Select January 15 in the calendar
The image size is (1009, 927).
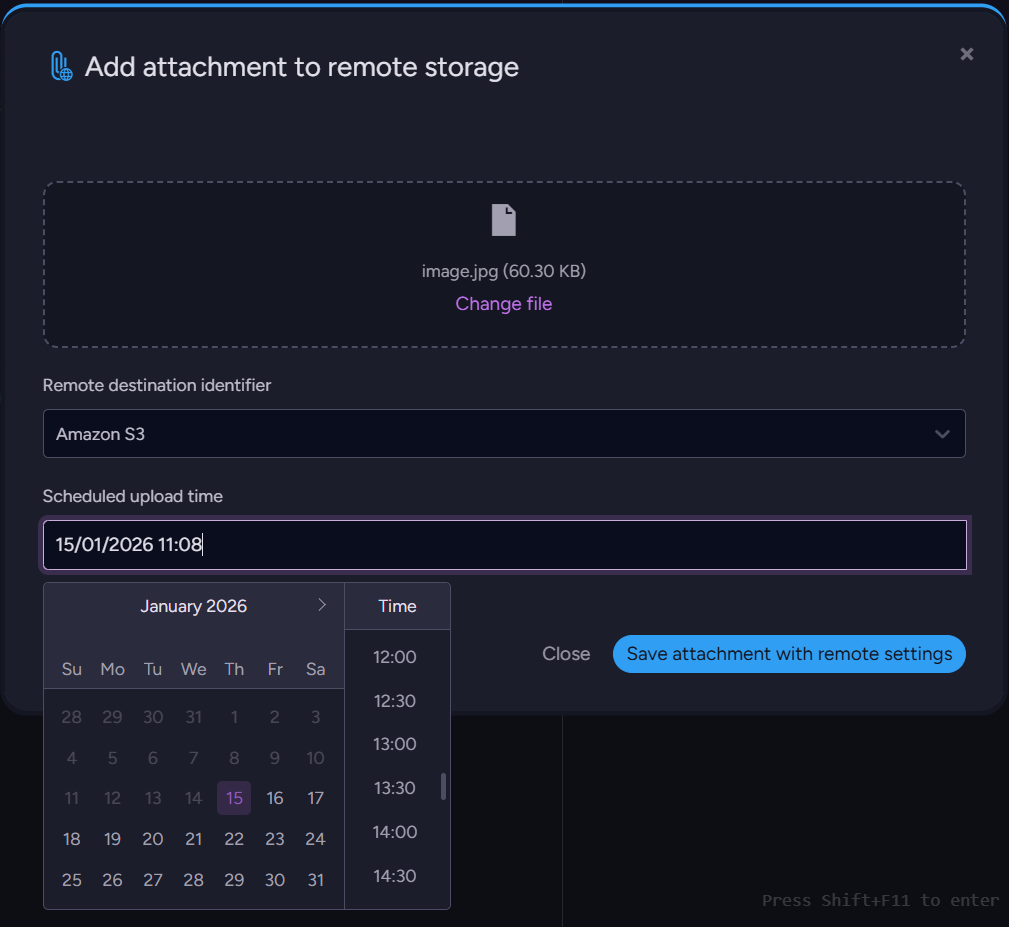pyautogui.click(x=234, y=798)
